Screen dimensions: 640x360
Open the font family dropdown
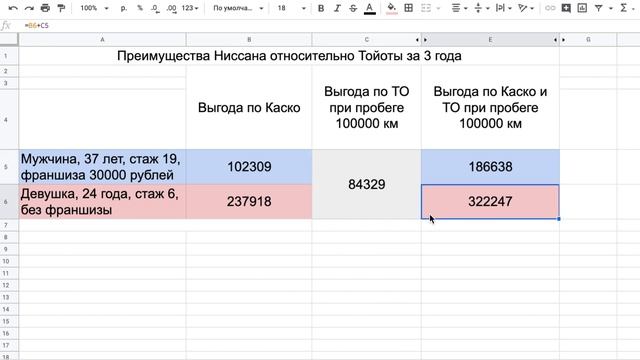(238, 8)
